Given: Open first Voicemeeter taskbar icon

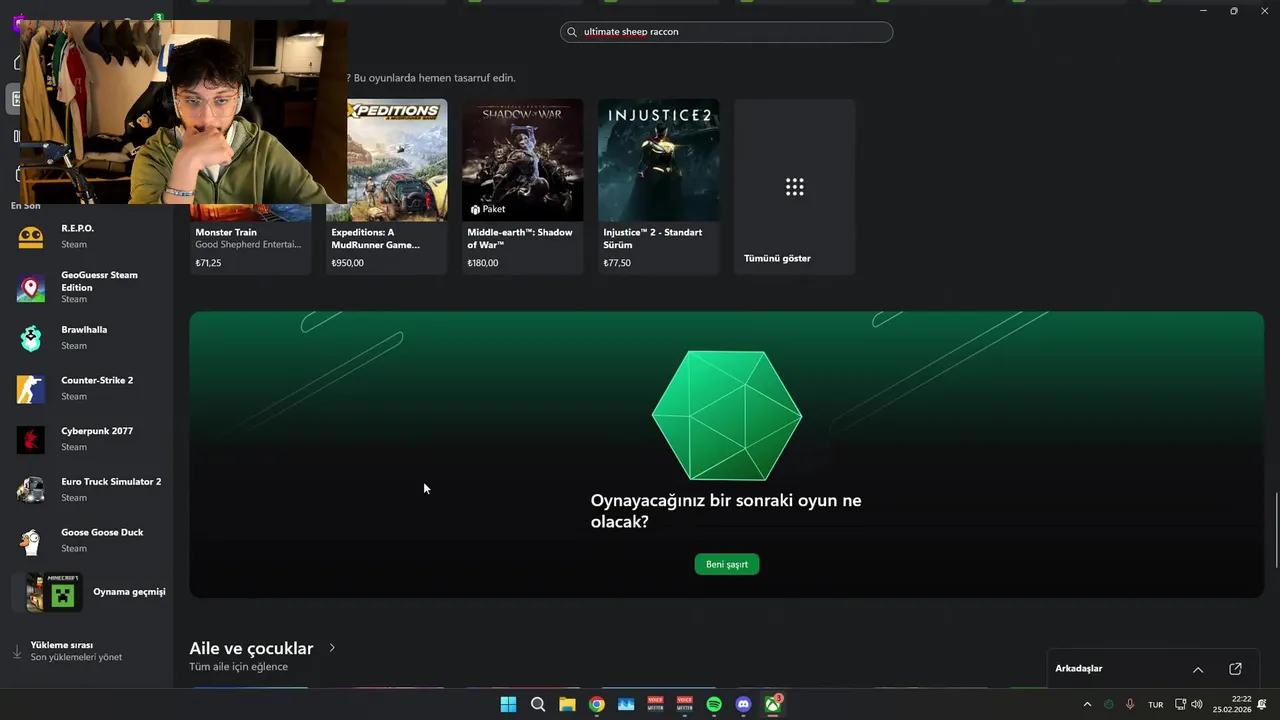Looking at the screenshot, I should pyautogui.click(x=656, y=704).
